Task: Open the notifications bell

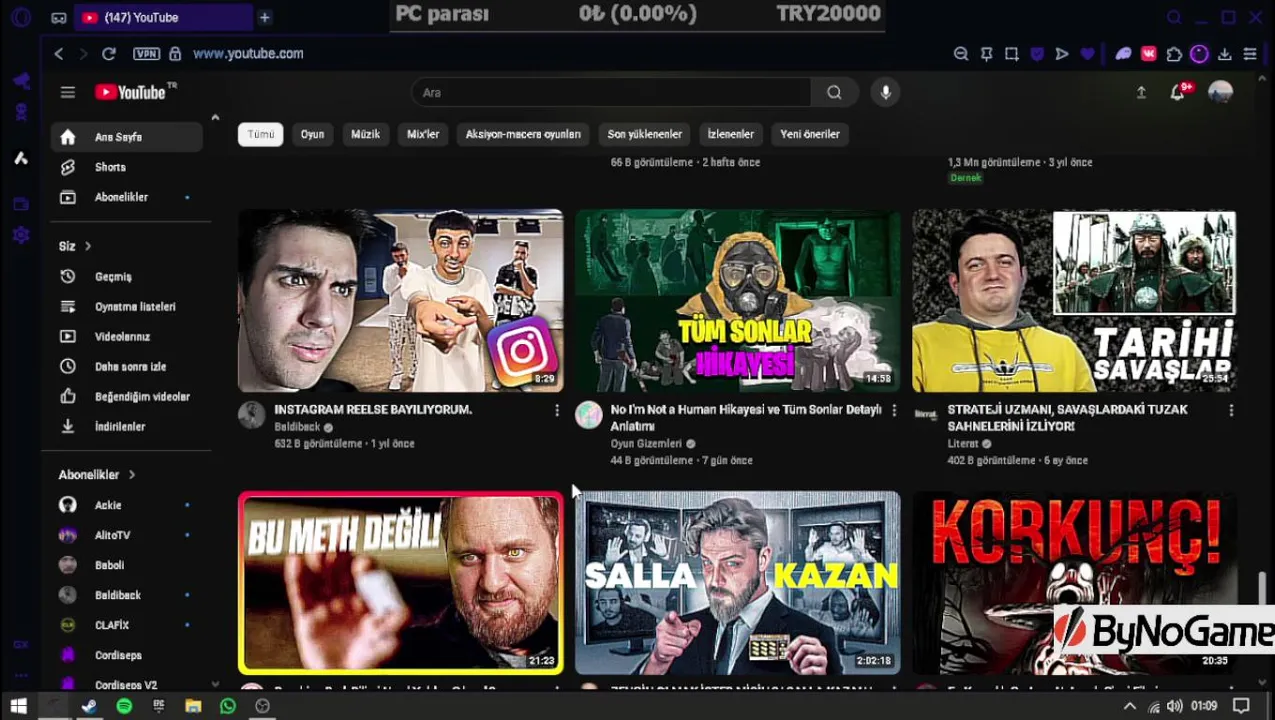Action: tap(1179, 92)
